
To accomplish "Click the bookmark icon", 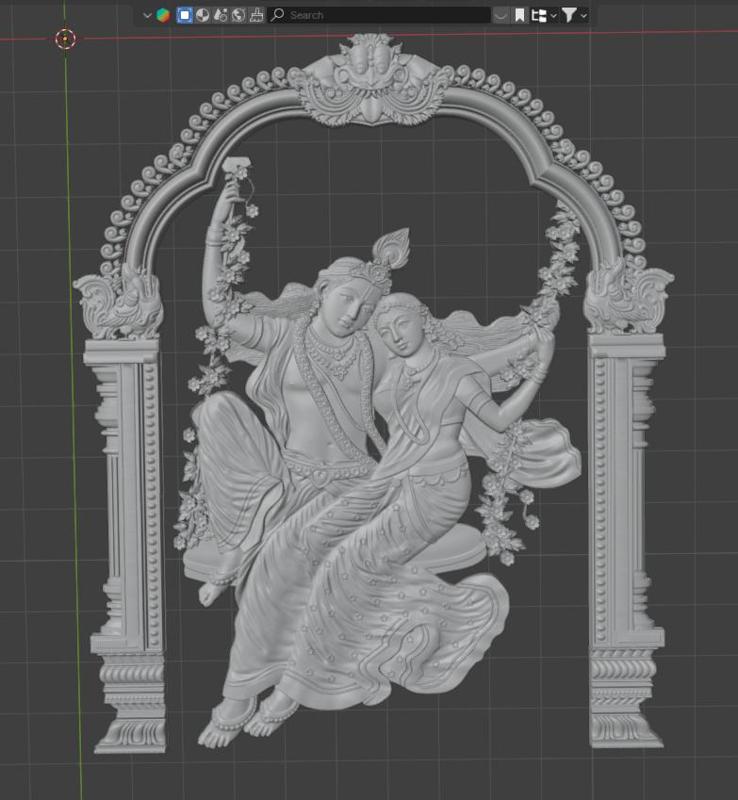I will (x=520, y=15).
